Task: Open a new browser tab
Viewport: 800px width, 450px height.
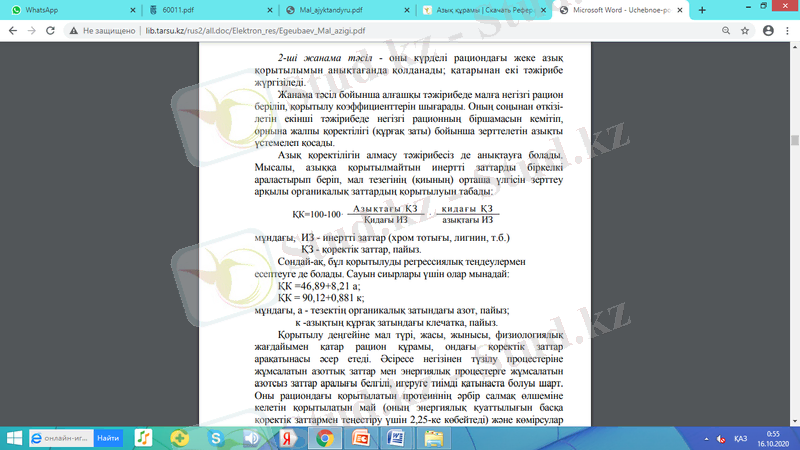Action: [702, 10]
